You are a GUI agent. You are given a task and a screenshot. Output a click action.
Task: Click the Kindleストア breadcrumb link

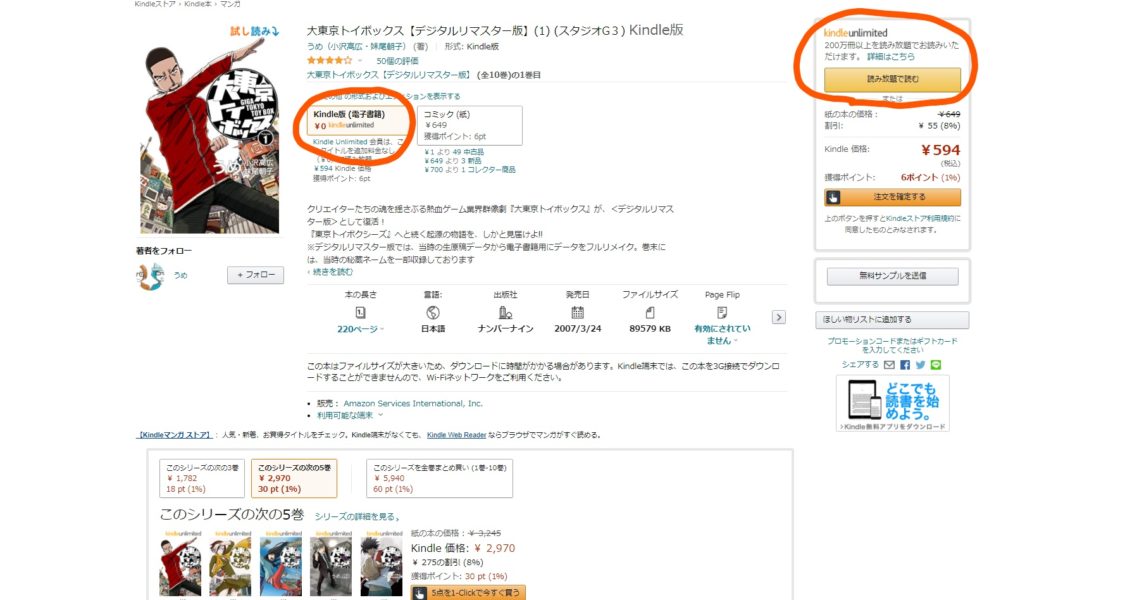(155, 4)
